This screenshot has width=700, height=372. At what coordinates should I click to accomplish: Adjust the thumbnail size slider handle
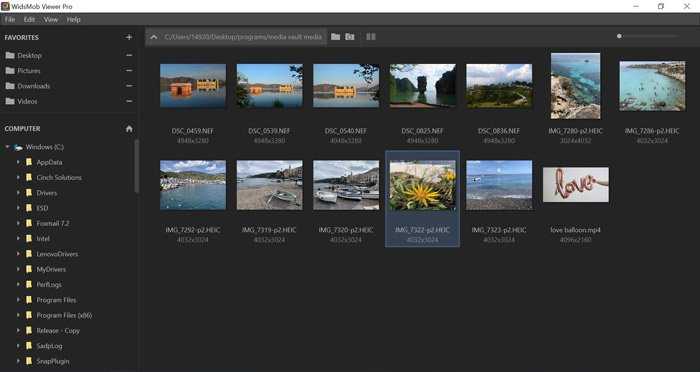(x=619, y=36)
